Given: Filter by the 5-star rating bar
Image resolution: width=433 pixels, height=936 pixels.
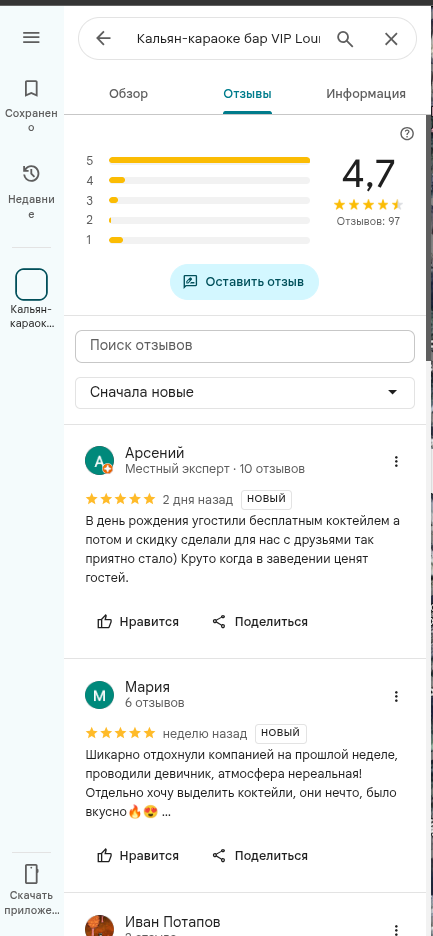Looking at the screenshot, I should tap(198, 161).
